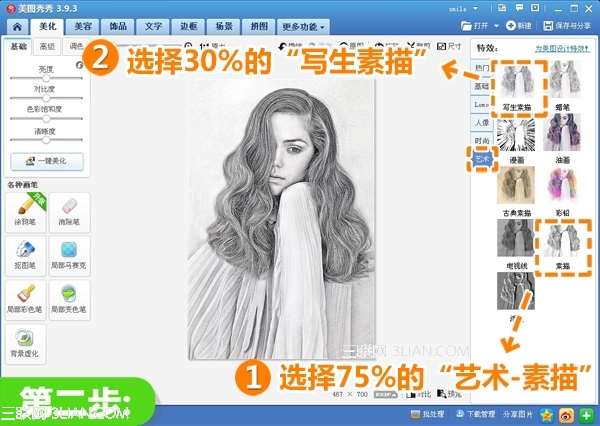Apply the 蜡笔 crayon effect thumbnail

(x=562, y=80)
